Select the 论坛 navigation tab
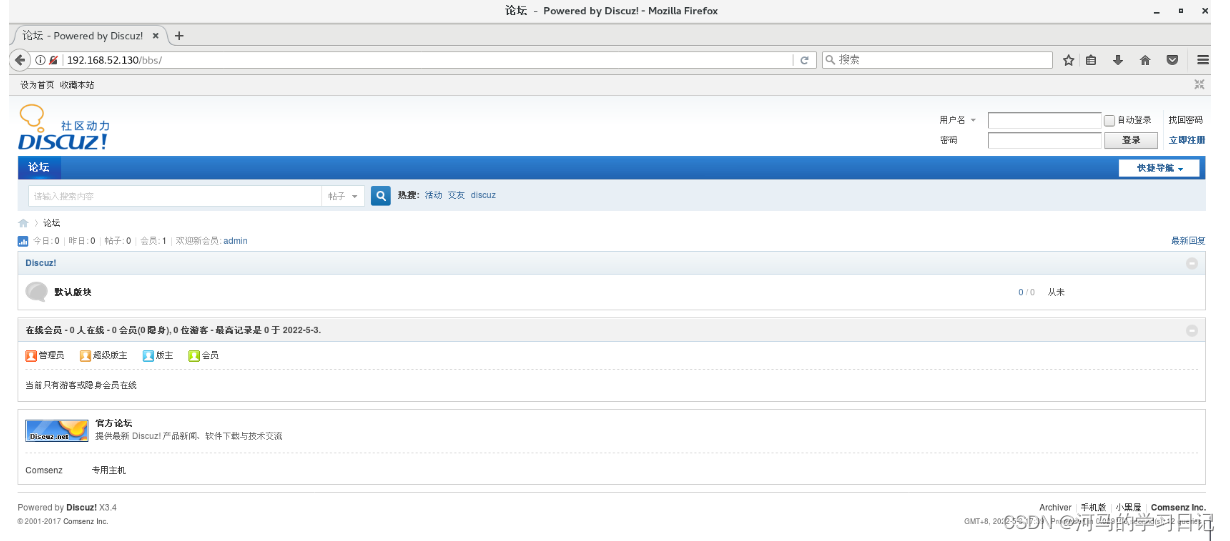Screen dimensions: 1230x541 click(x=39, y=168)
